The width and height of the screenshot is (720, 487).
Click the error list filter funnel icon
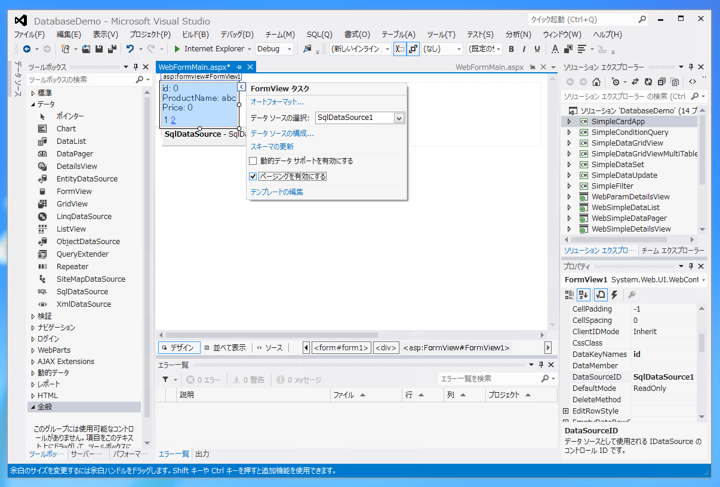click(x=165, y=380)
